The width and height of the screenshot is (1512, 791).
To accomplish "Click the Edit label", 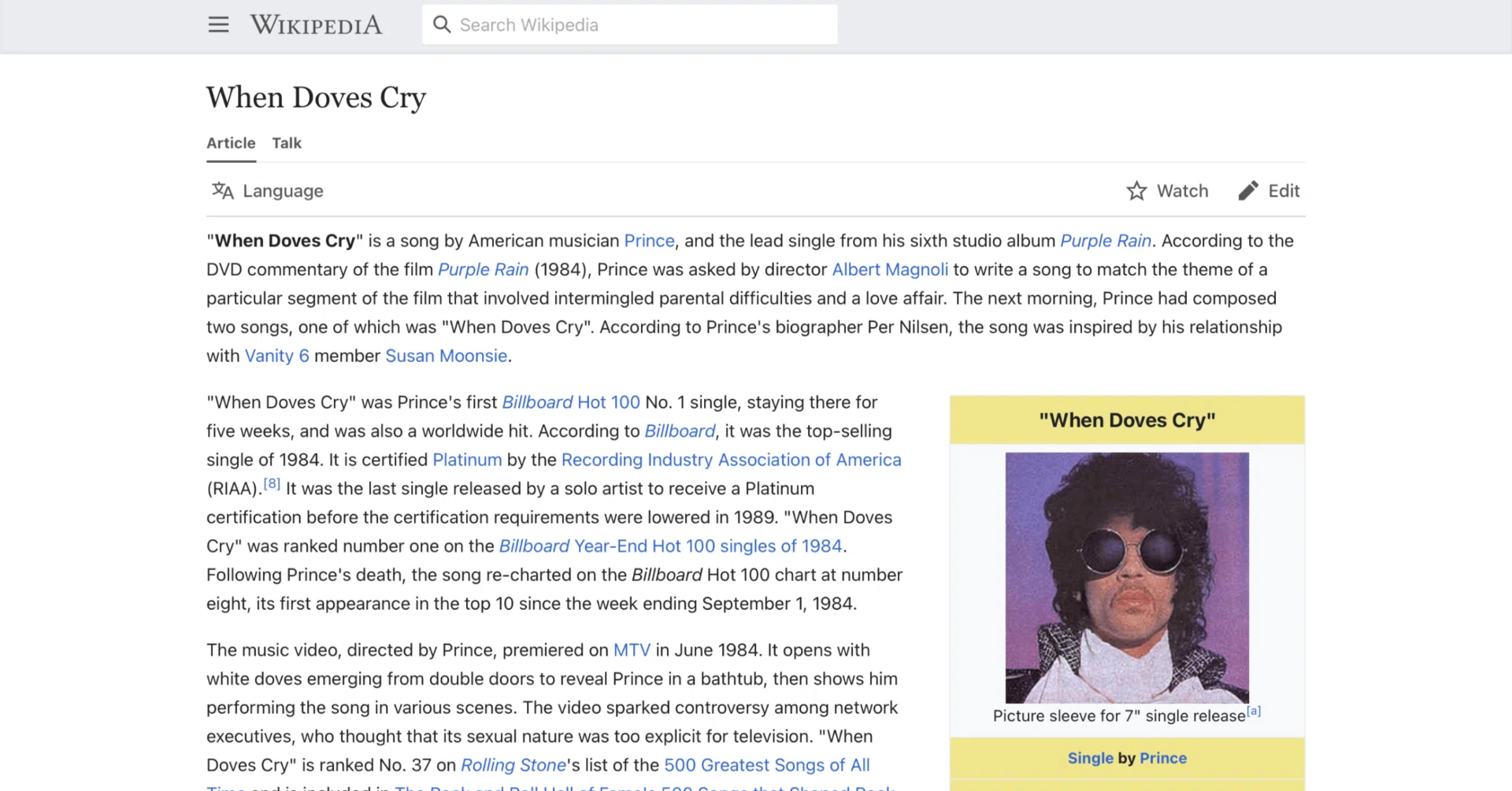I will tap(1284, 190).
